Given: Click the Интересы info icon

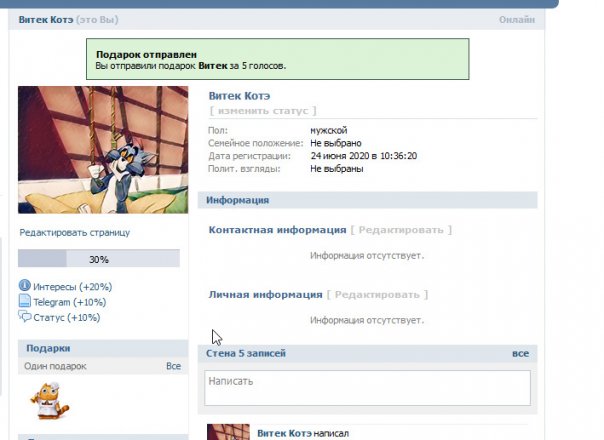Looking at the screenshot, I should (25, 285).
